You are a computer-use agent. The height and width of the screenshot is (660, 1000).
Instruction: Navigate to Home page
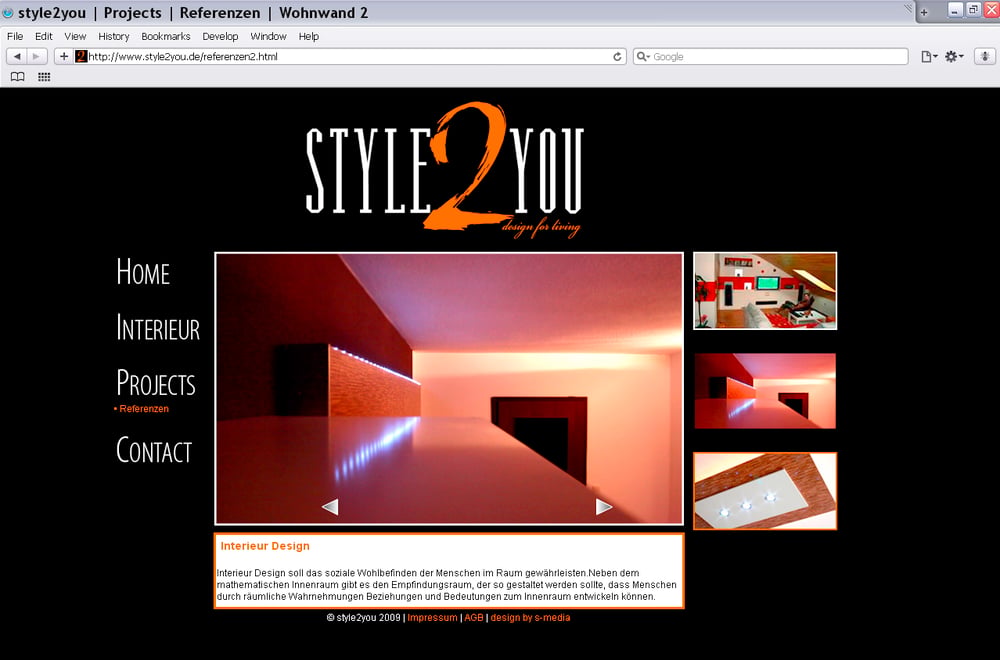[143, 272]
